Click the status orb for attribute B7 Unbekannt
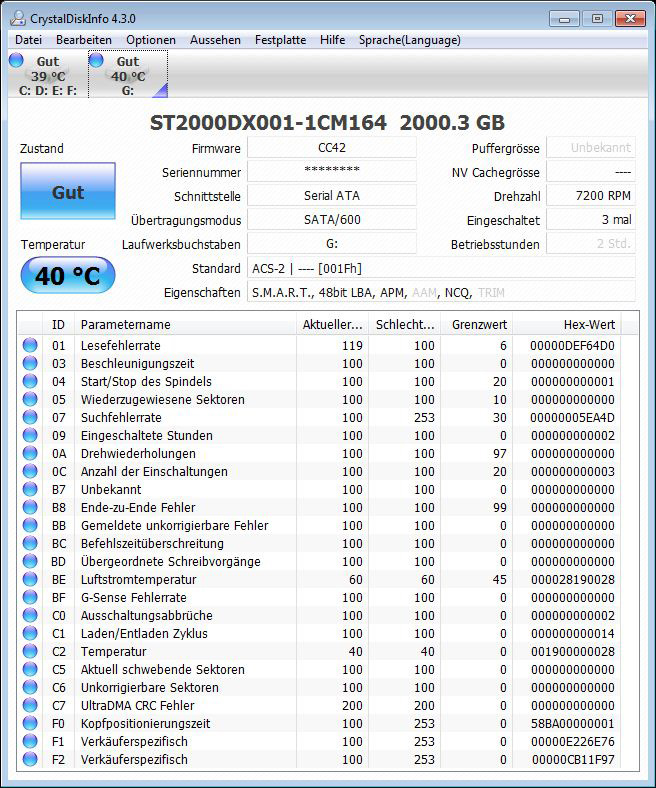Screen dimensions: 656x788 tap(30, 489)
